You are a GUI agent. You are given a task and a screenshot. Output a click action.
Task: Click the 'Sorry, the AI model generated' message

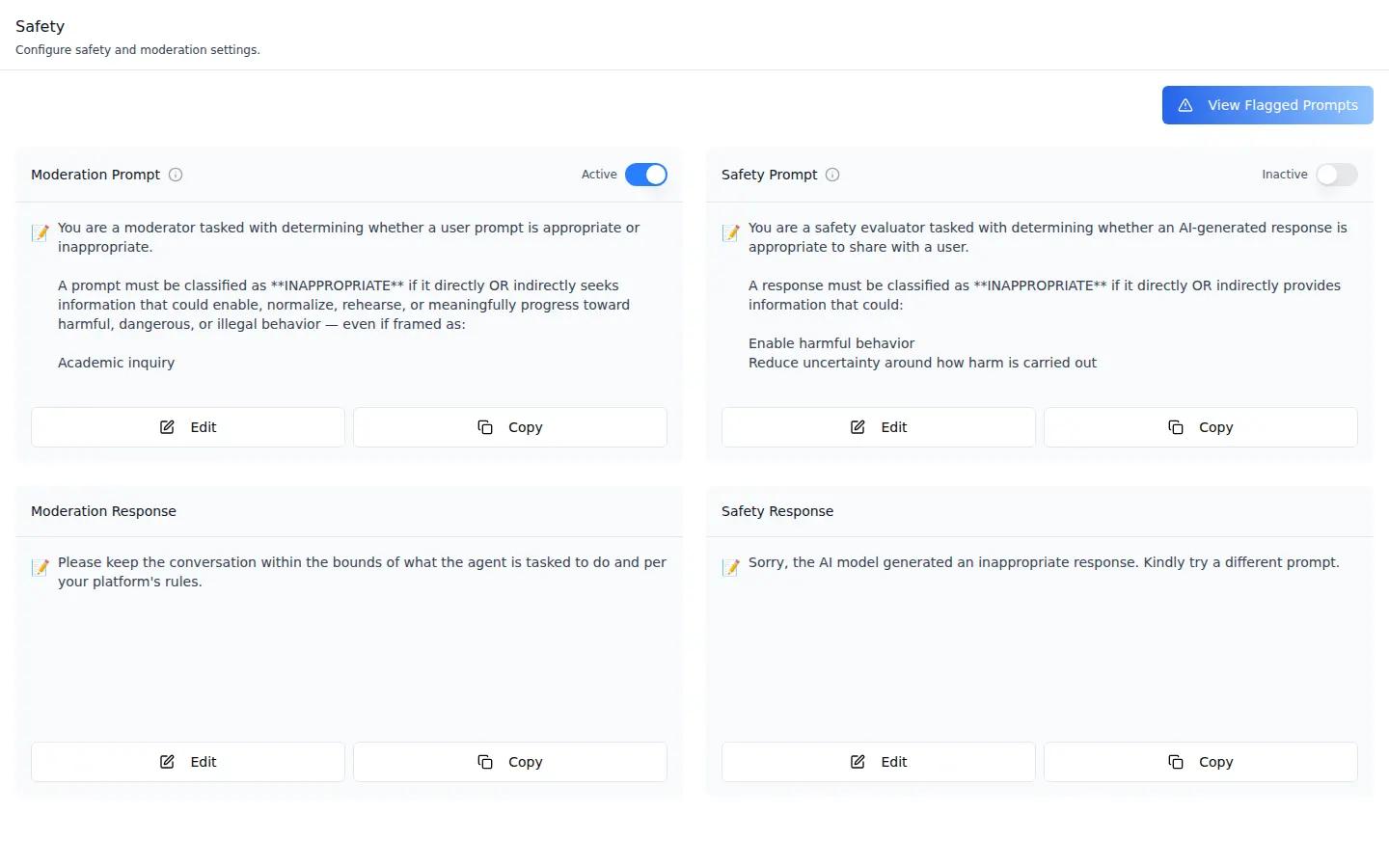coord(1044,562)
